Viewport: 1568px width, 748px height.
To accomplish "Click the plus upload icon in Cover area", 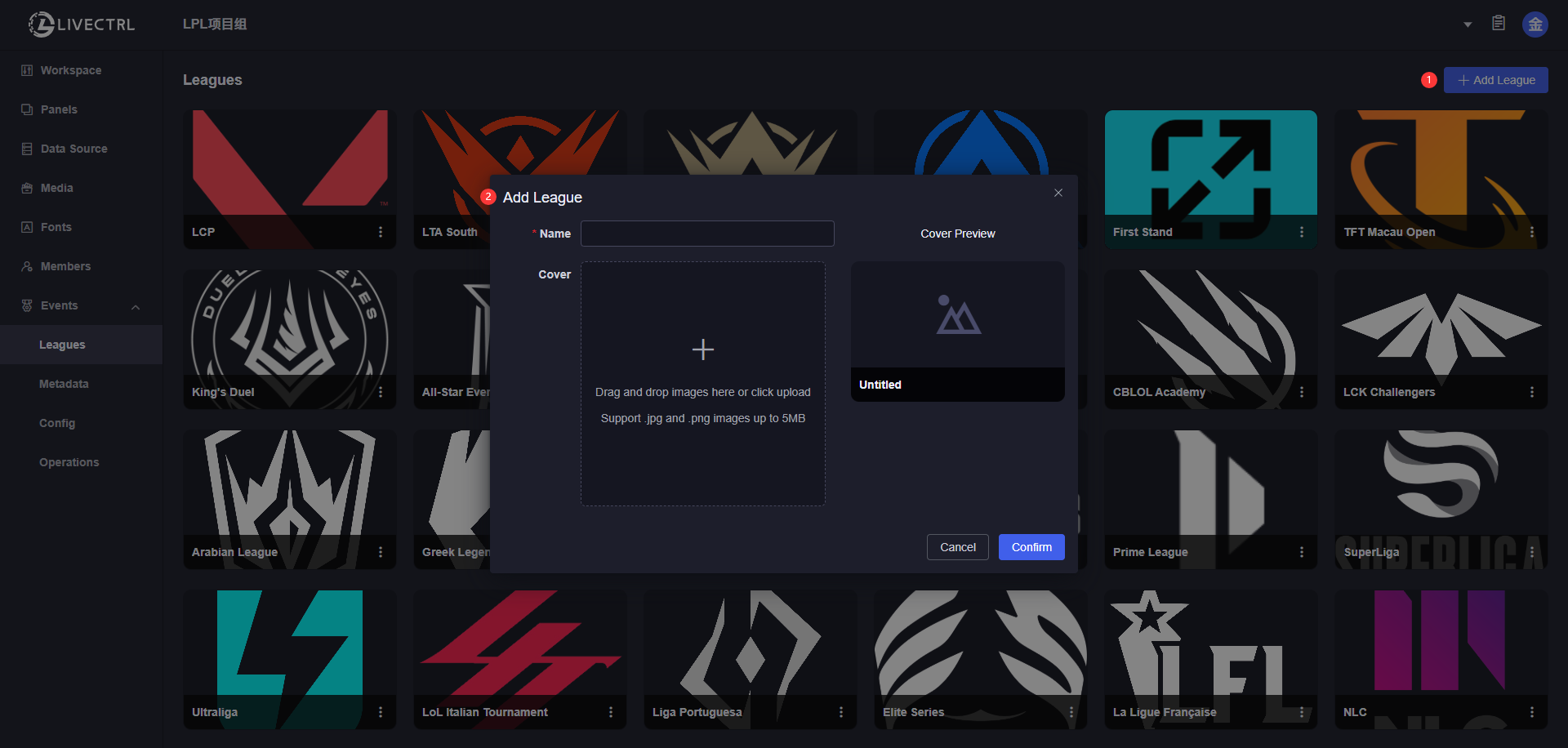I will (702, 350).
